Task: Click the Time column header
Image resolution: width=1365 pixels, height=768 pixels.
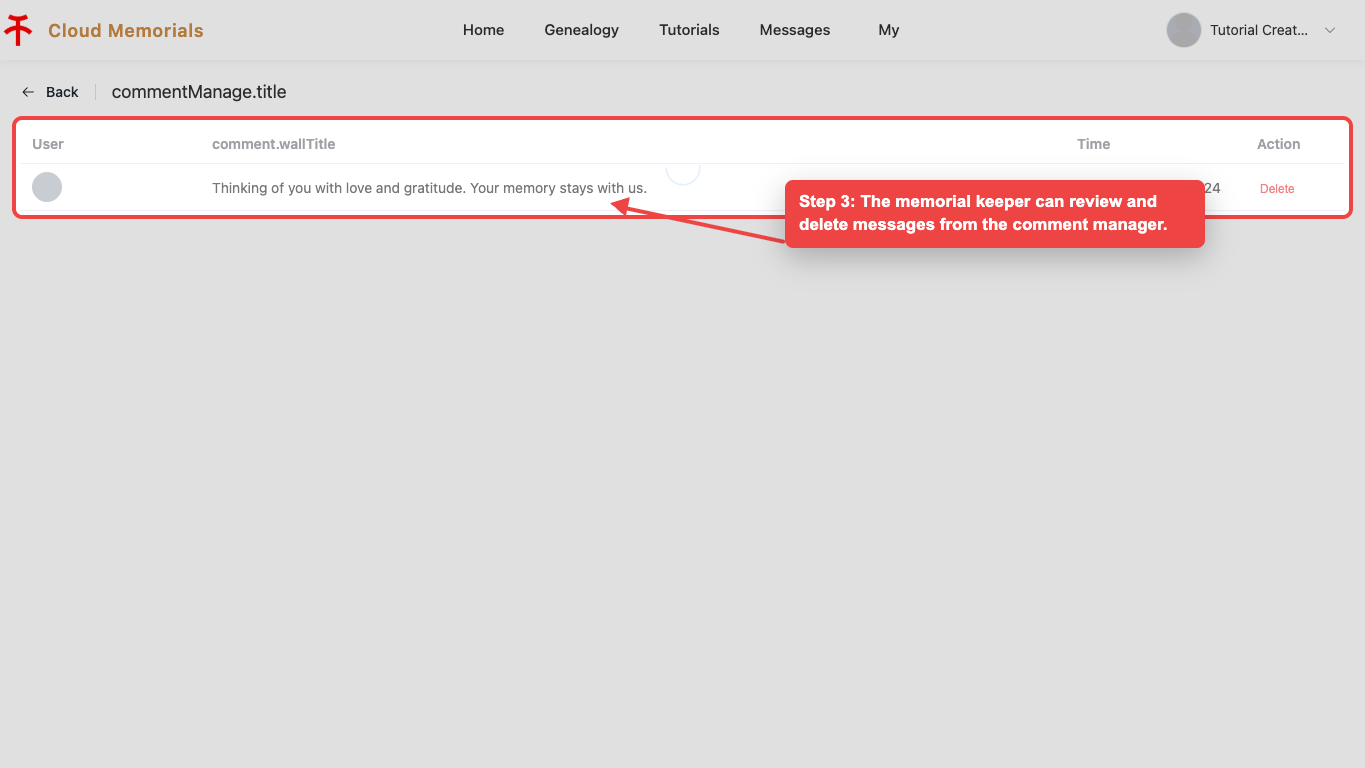Action: [1093, 144]
